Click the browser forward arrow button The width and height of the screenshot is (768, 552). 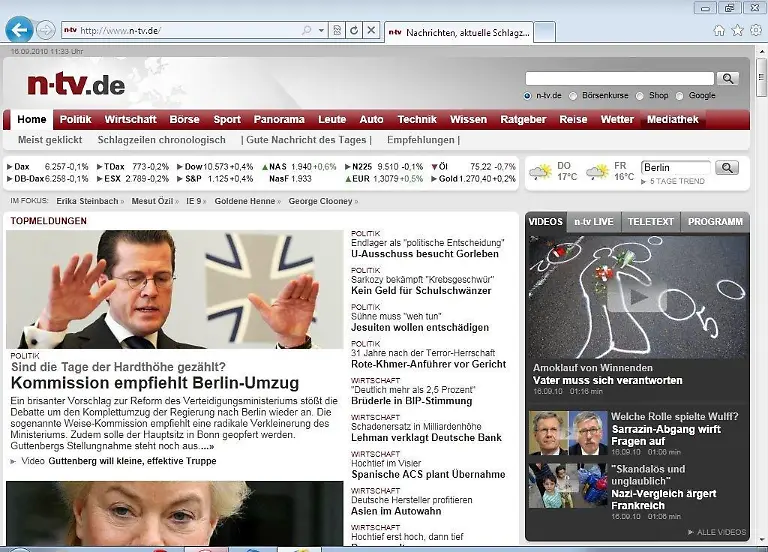[x=46, y=30]
